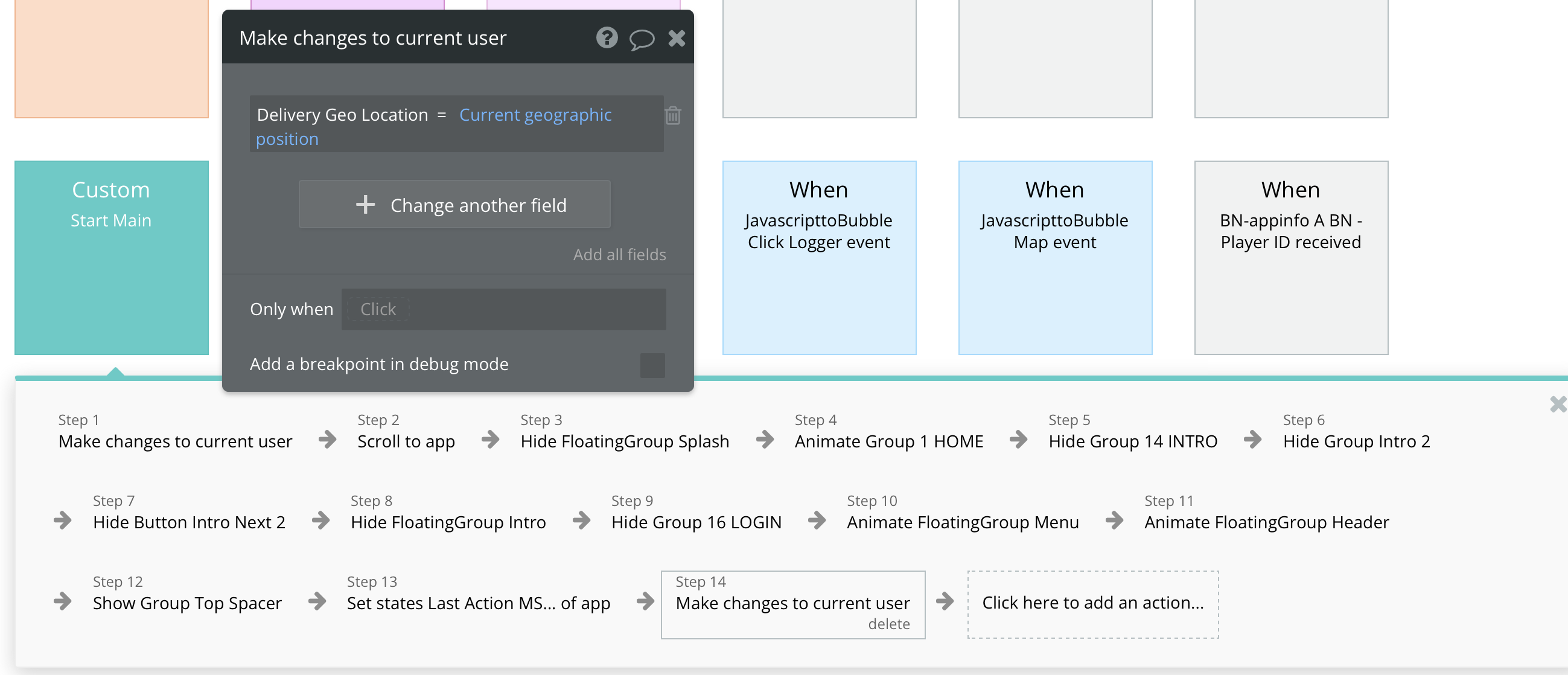The image size is (1568, 675).
Task: Click here to add an action
Action: [x=1092, y=603]
